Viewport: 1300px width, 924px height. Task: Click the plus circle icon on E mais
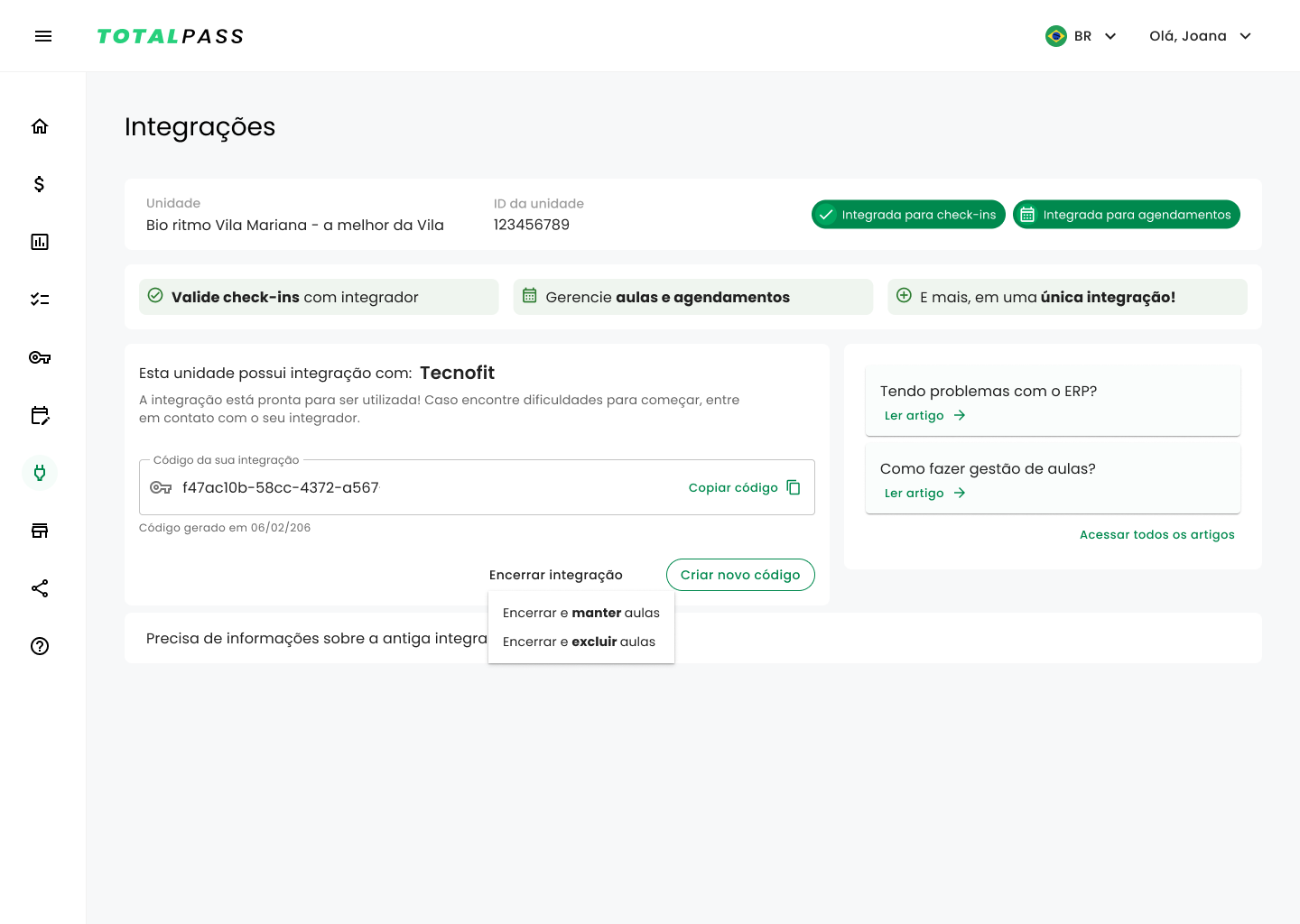[x=904, y=295]
